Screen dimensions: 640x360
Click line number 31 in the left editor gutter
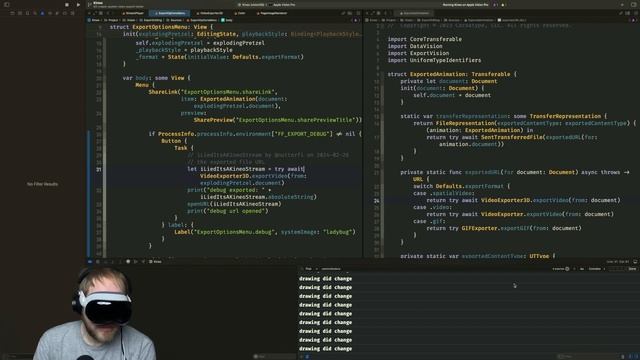[98, 169]
